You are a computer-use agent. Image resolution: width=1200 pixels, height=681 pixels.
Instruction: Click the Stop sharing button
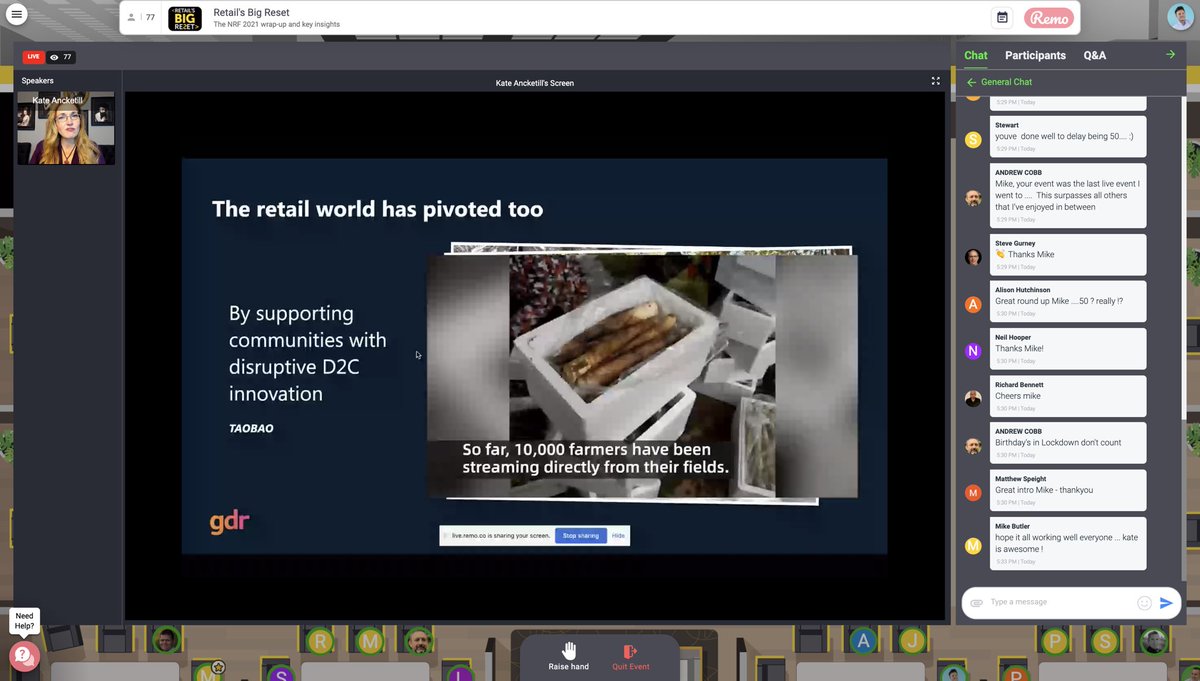581,536
